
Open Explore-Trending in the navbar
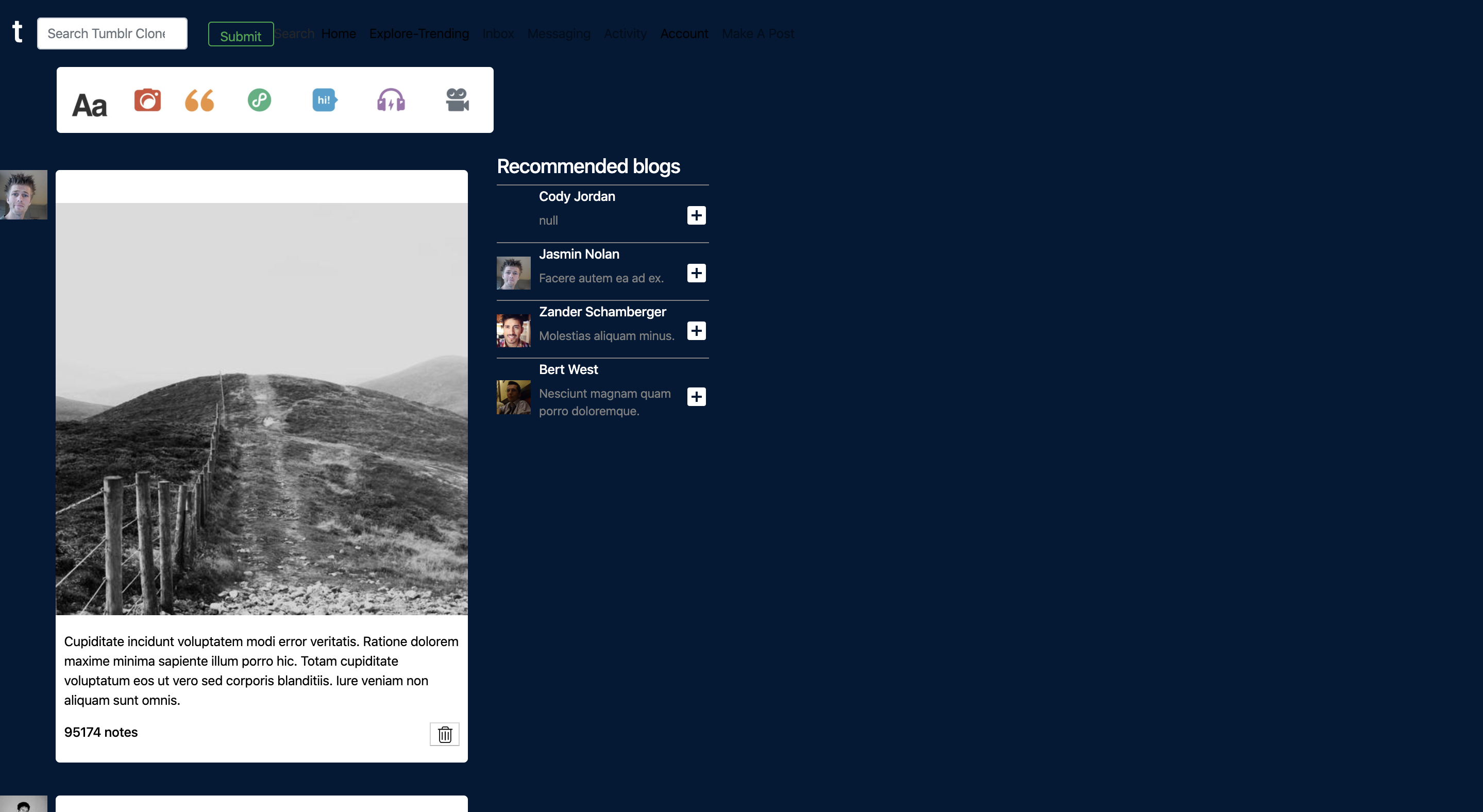(418, 33)
